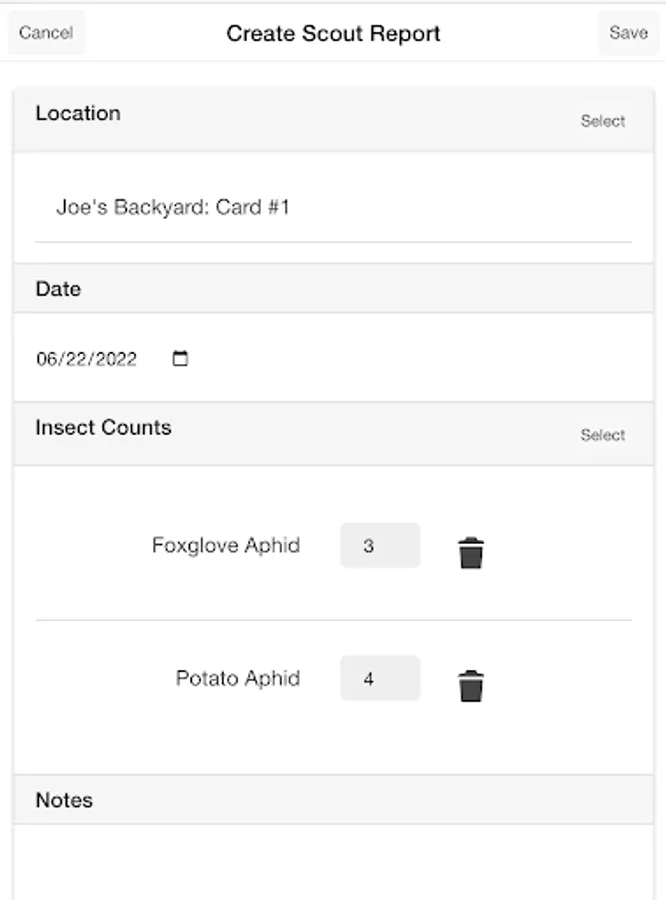Click the empty Notes text area
The image size is (666, 900).
[333, 861]
